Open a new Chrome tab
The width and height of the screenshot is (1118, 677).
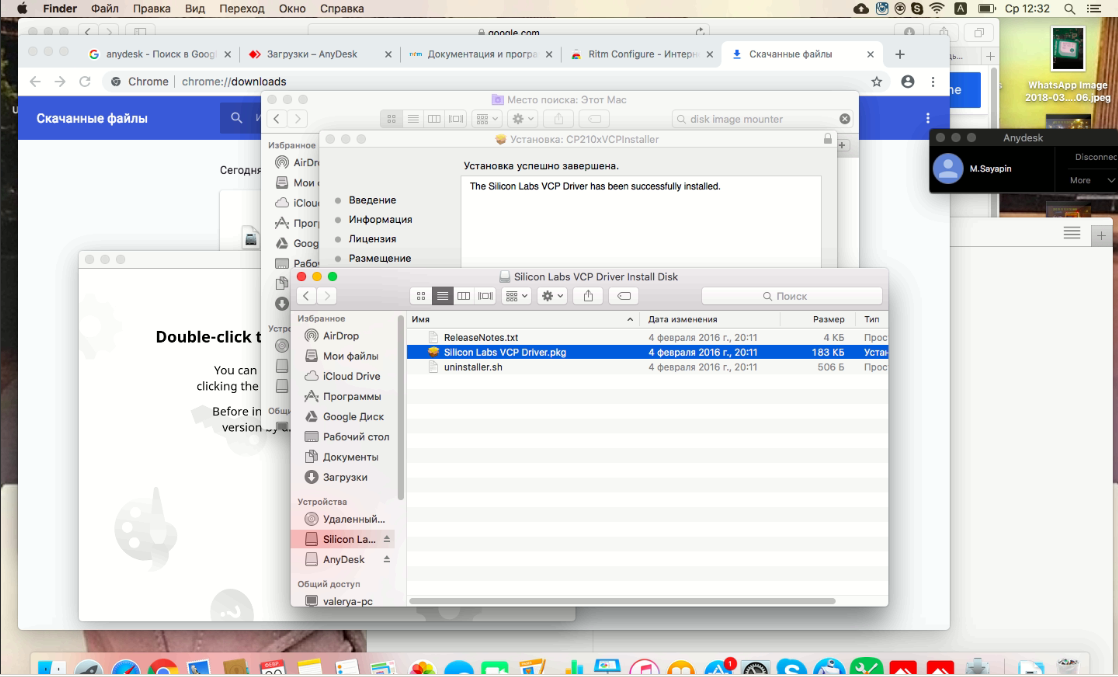click(900, 54)
